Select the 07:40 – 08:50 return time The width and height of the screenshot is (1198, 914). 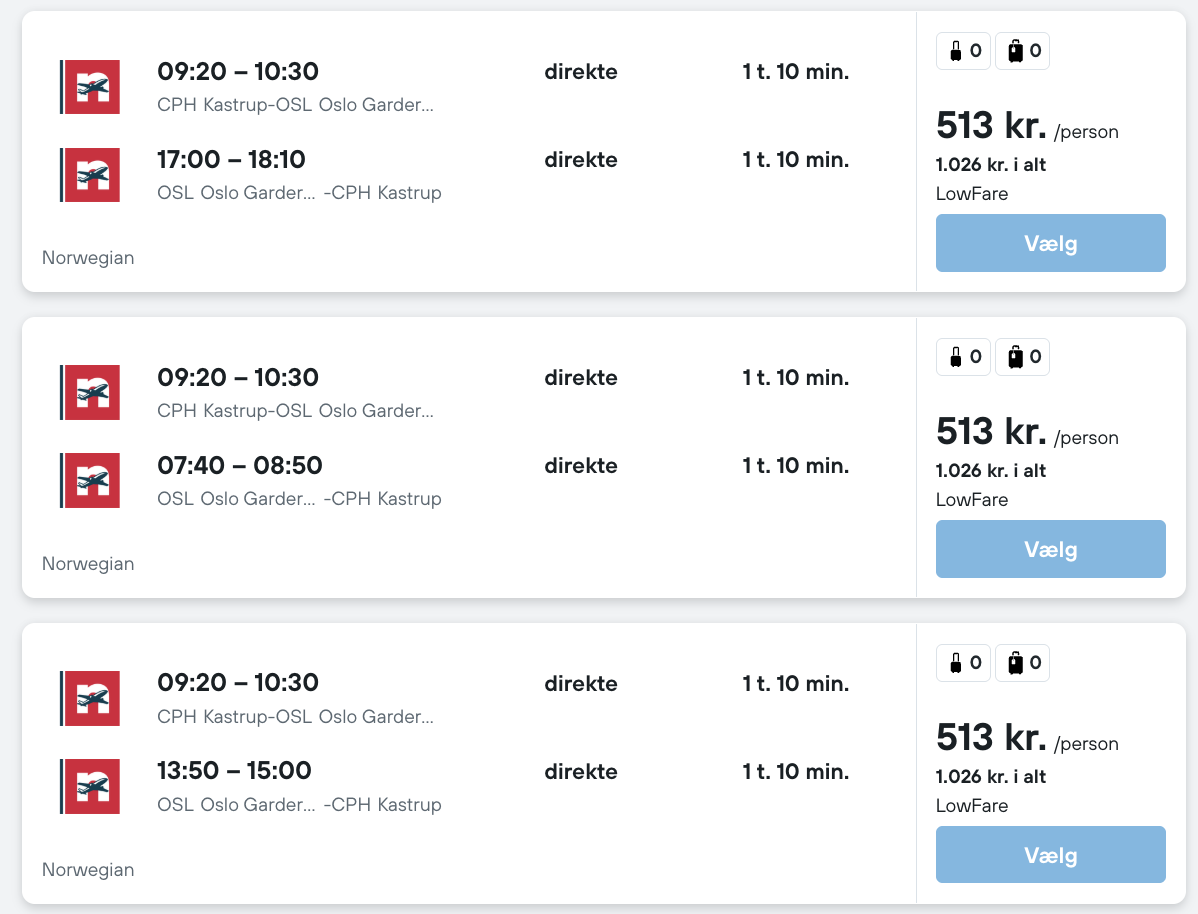click(x=240, y=466)
